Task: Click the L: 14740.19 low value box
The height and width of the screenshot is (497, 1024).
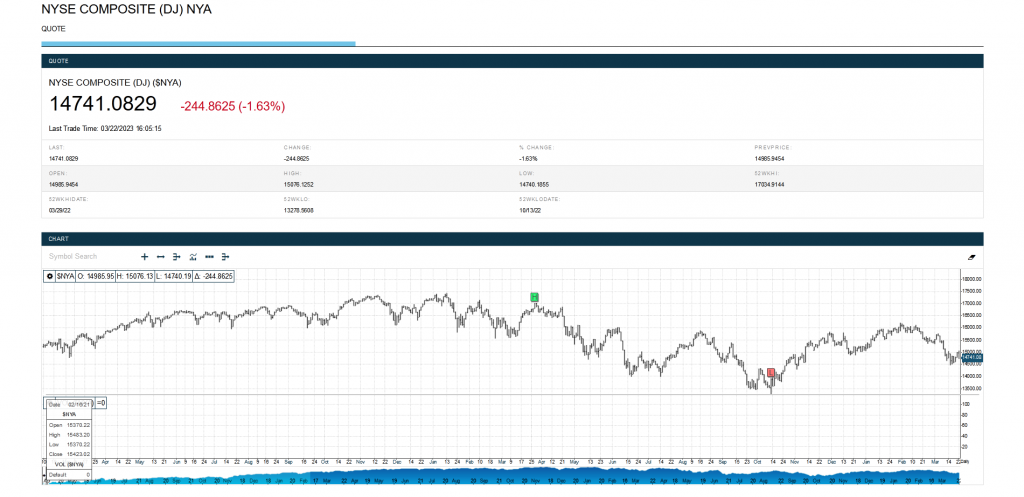Action: point(174,276)
